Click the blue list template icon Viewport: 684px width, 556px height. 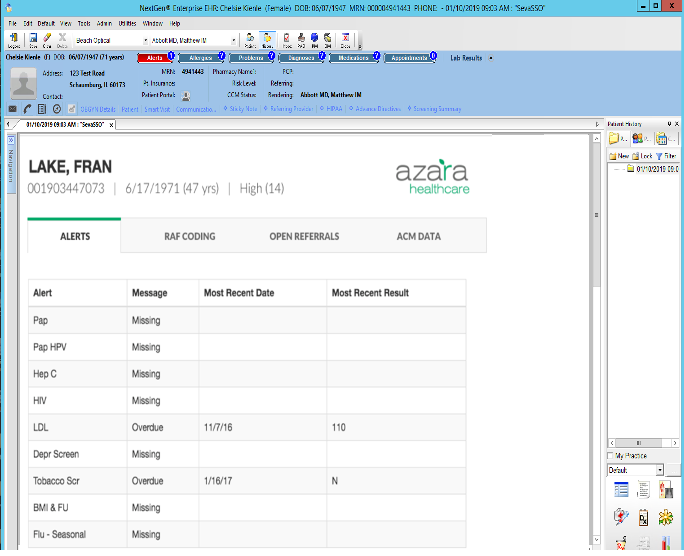point(621,490)
